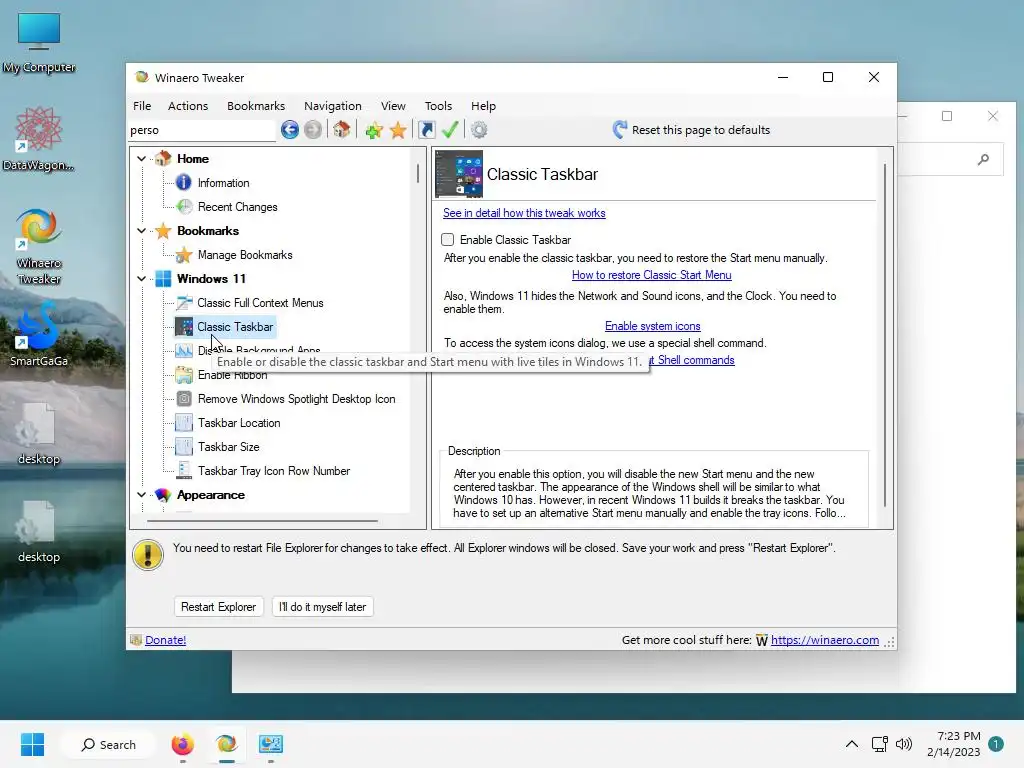Click Restart Explorer button
The height and width of the screenshot is (768, 1024).
218,607
